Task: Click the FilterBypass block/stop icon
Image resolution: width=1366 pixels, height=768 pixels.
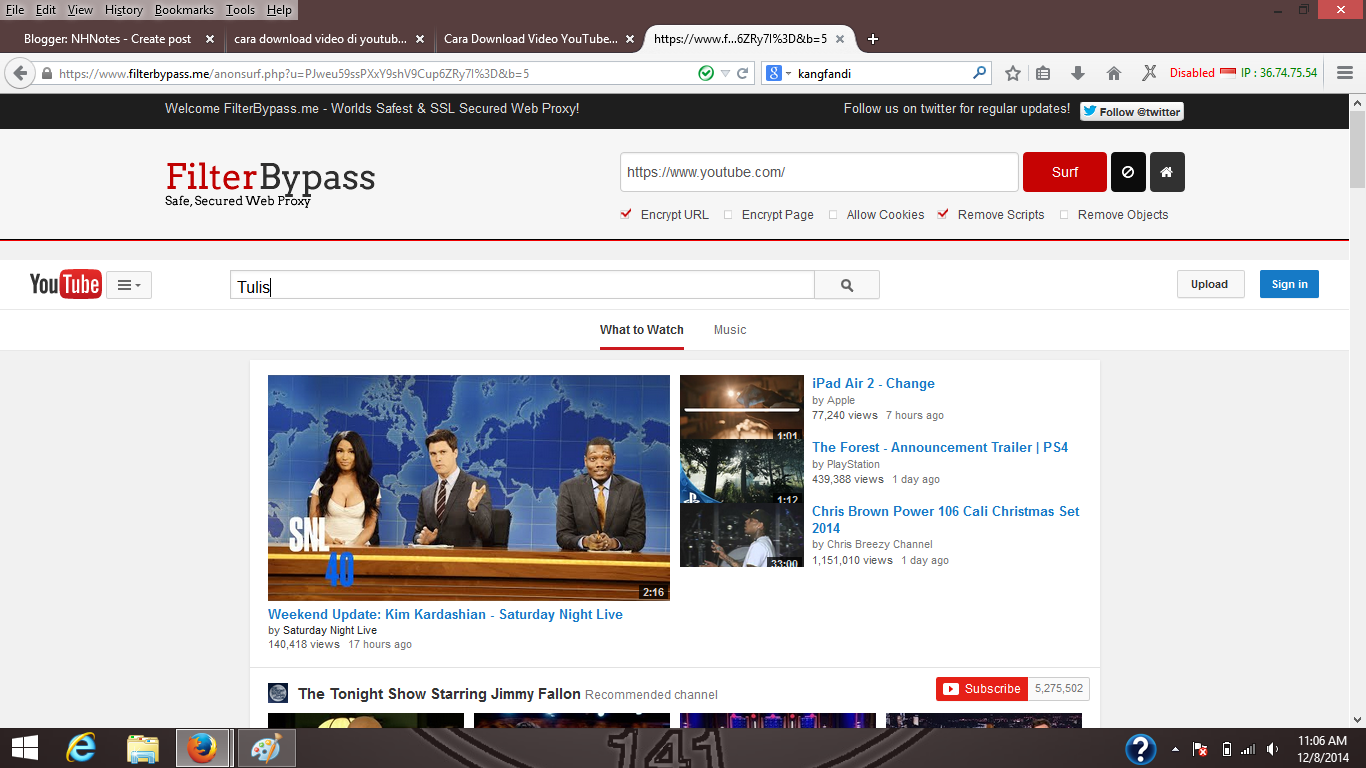Action: (1128, 171)
